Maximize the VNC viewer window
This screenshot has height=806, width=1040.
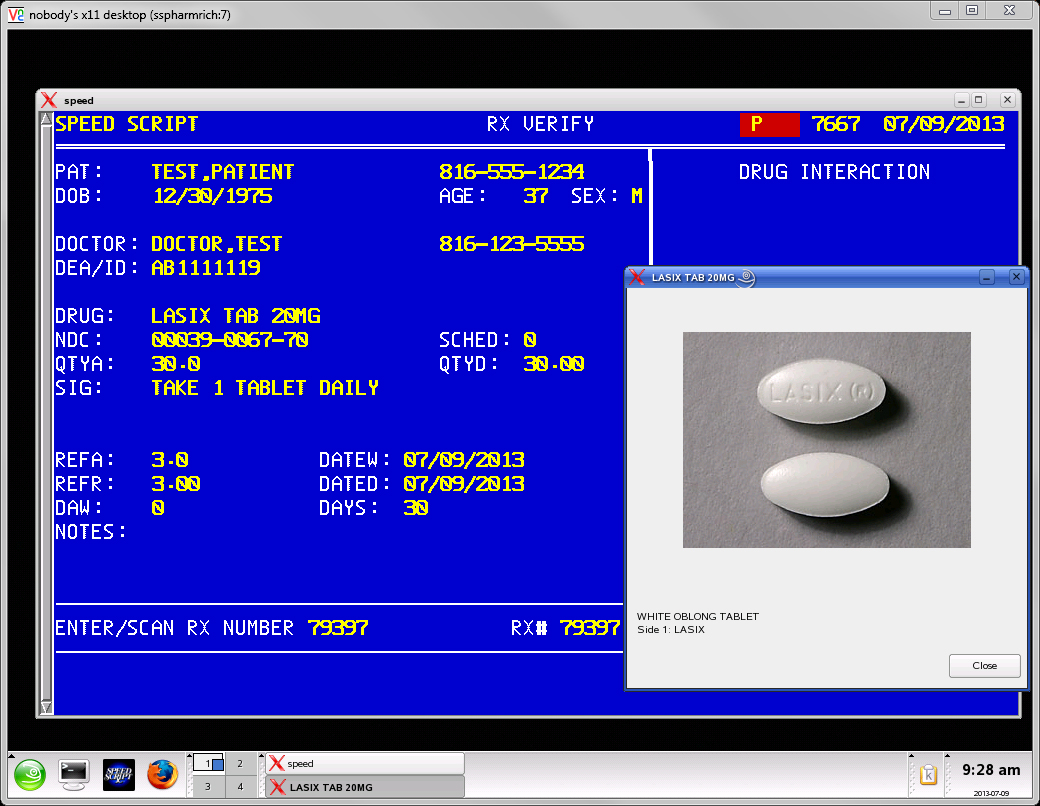972,11
